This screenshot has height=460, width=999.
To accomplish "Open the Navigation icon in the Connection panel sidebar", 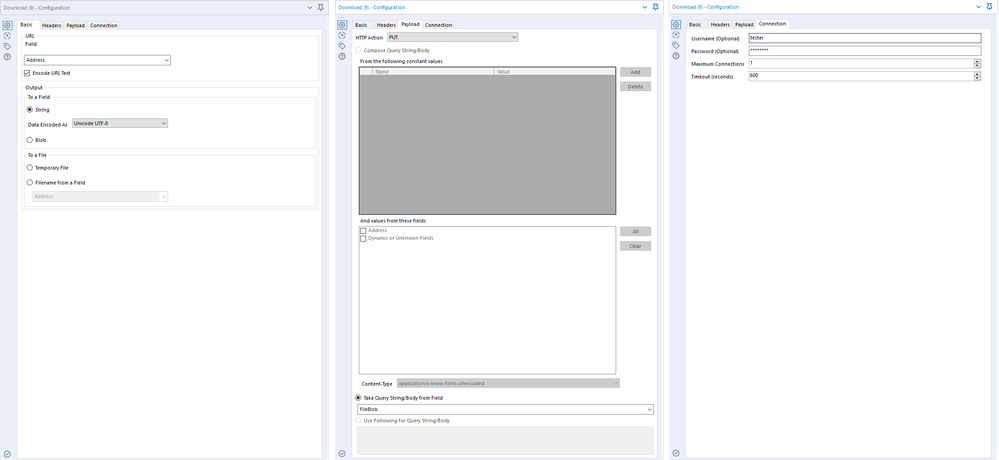I will click(676, 35).
